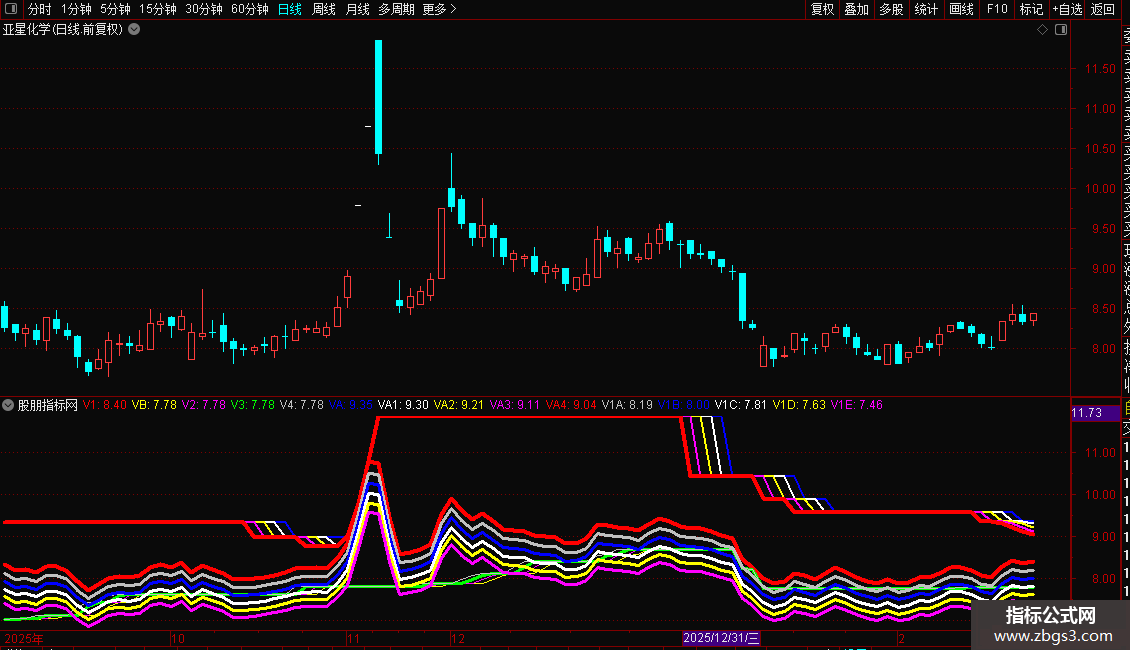
Task: Select the 日线 daily period
Action: click(x=290, y=9)
